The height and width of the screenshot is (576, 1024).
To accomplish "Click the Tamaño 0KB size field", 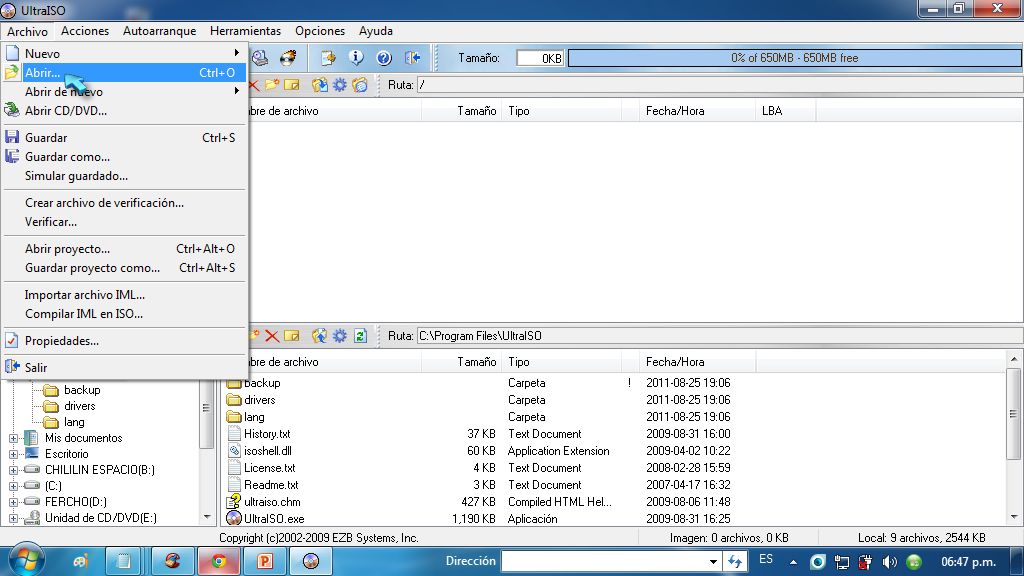I will (540, 58).
